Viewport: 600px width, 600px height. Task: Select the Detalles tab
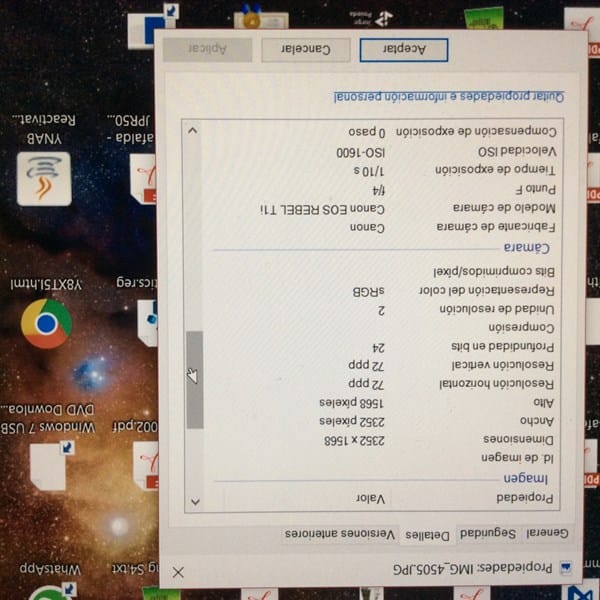tap(427, 535)
